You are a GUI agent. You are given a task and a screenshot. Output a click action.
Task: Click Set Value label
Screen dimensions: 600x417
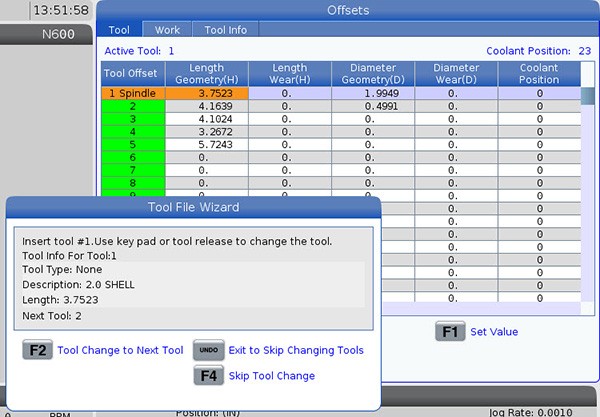(494, 332)
